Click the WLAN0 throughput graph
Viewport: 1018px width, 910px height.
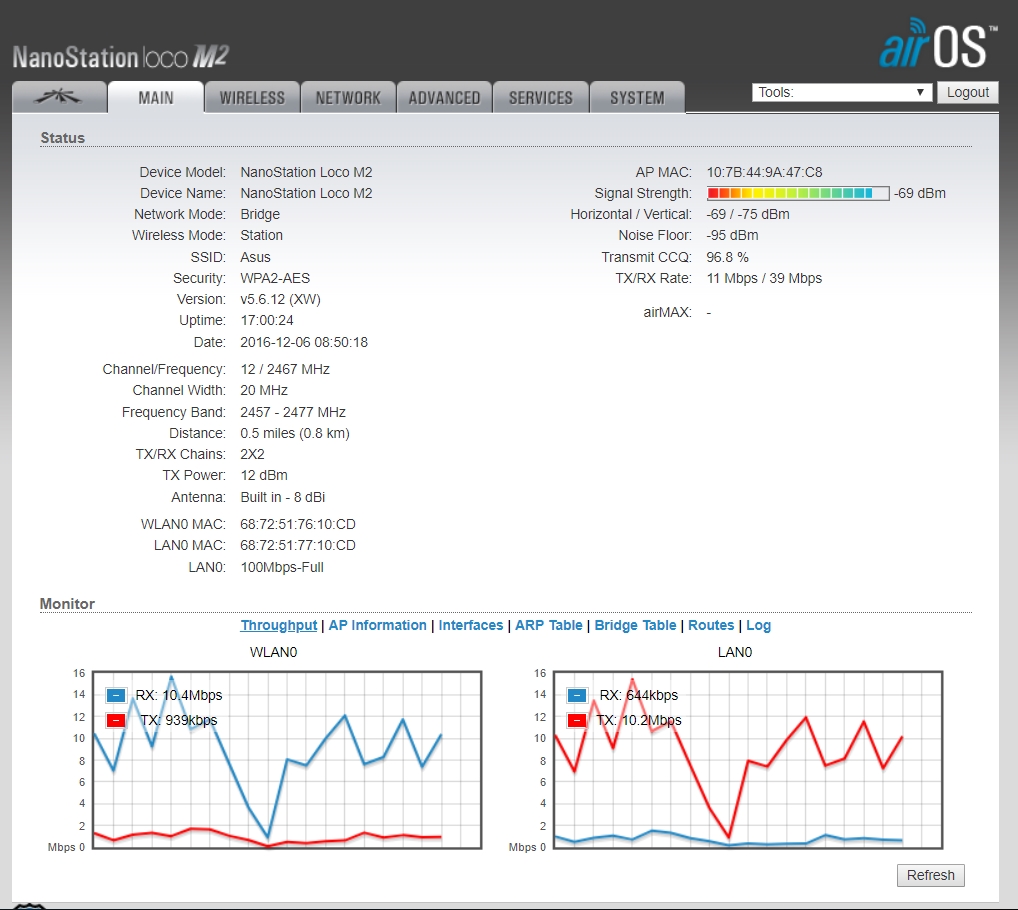pos(287,760)
